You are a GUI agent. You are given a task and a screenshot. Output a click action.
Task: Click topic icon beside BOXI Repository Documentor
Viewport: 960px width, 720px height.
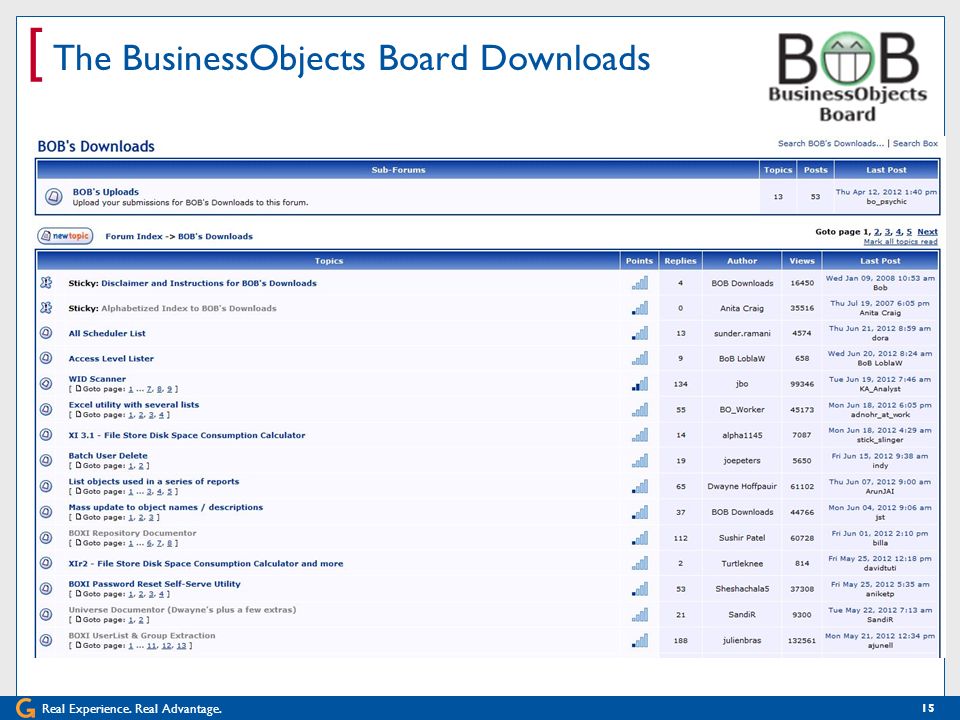tap(46, 538)
